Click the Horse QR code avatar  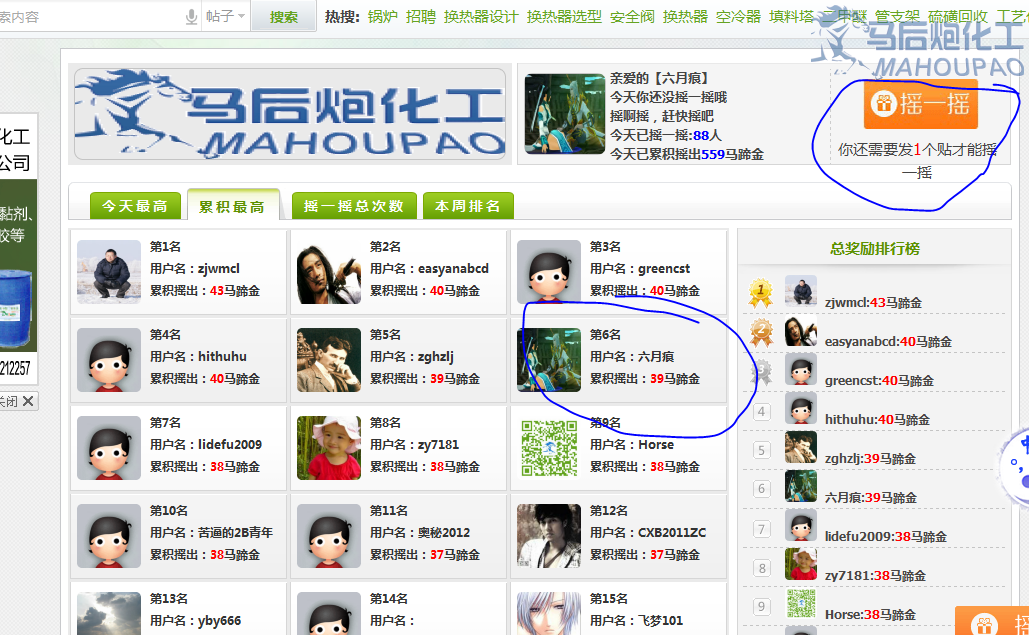point(549,448)
